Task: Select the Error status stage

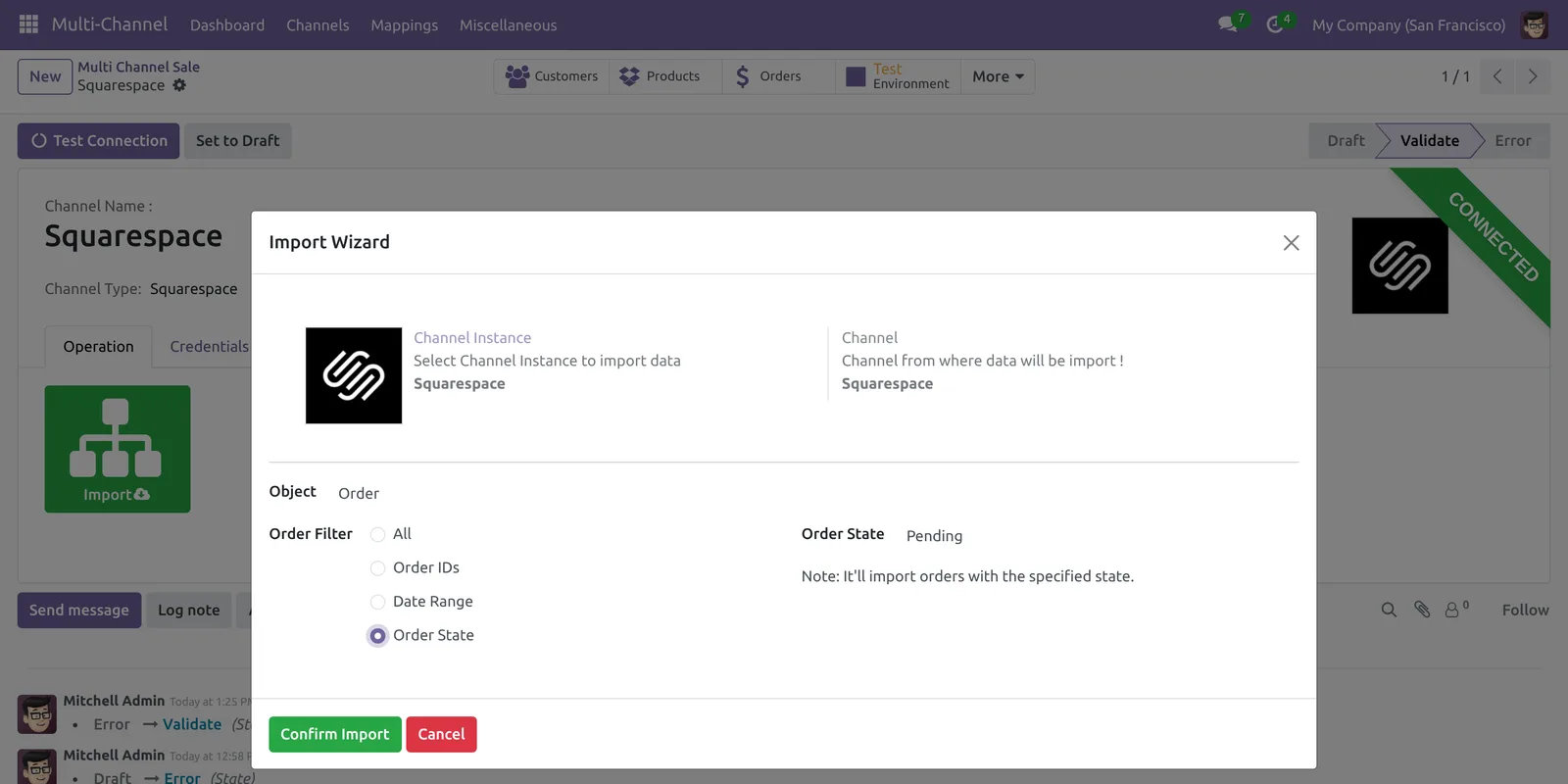Action: 1512,140
